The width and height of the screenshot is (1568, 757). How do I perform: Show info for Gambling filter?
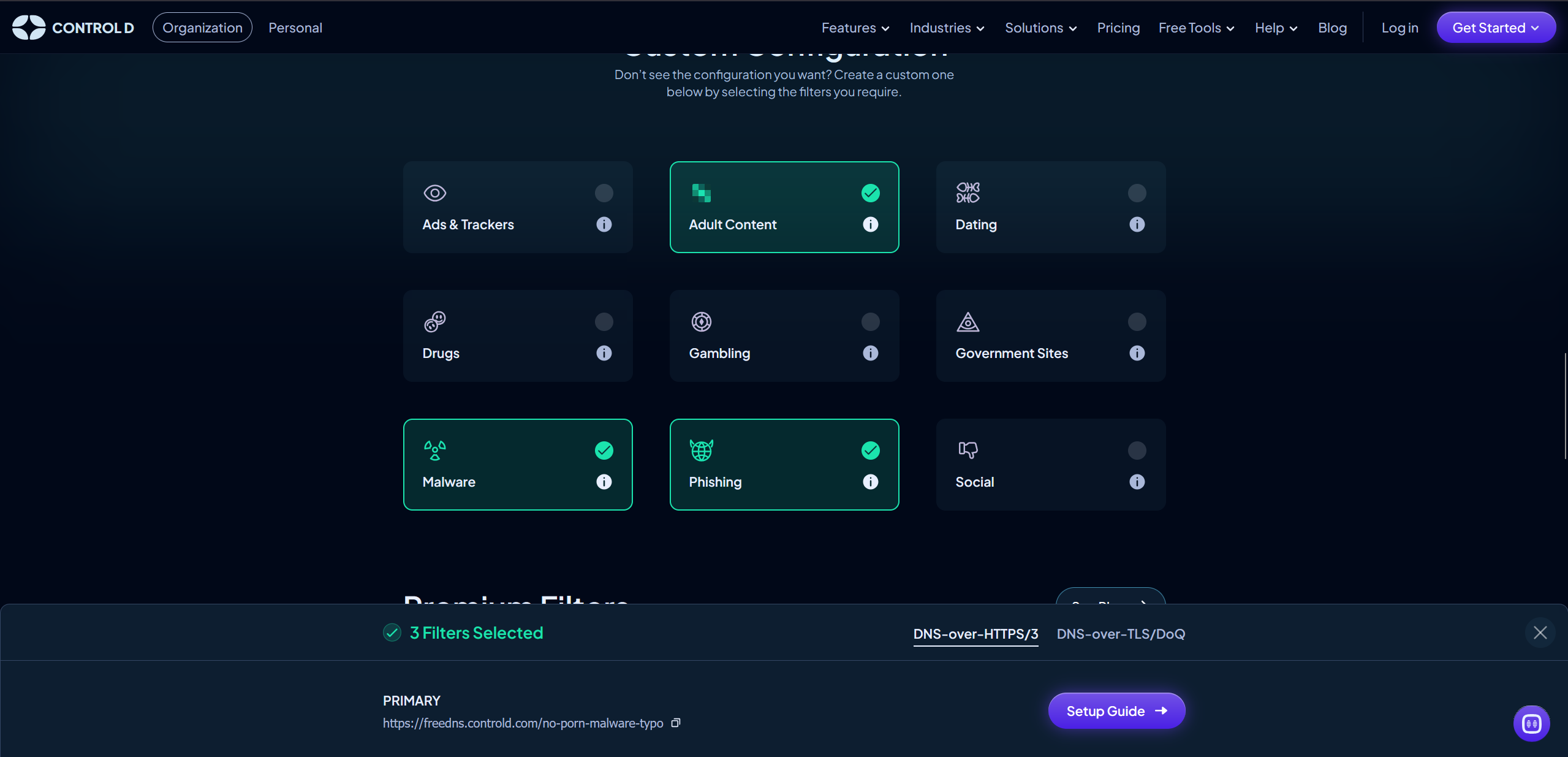870,353
